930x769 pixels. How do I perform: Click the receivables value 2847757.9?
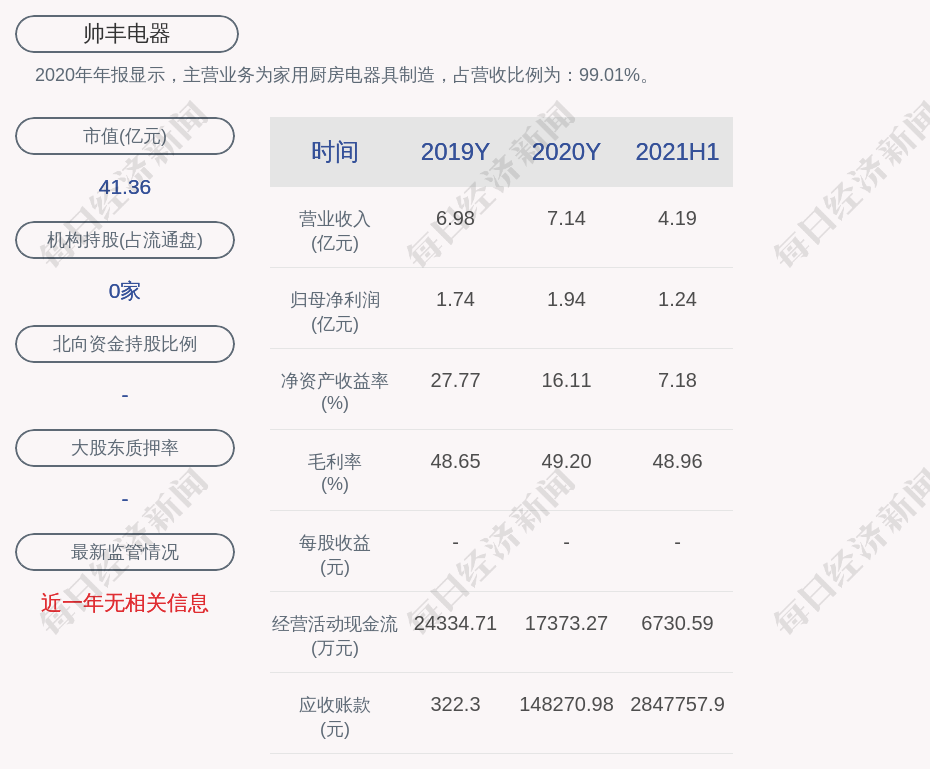pos(677,704)
